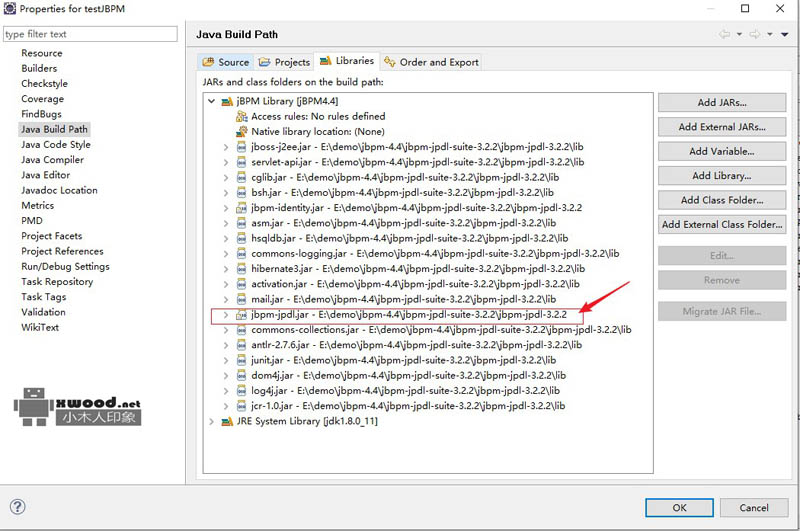The image size is (800, 531).
Task: Switch to the Projects tab
Action: [x=284, y=62]
